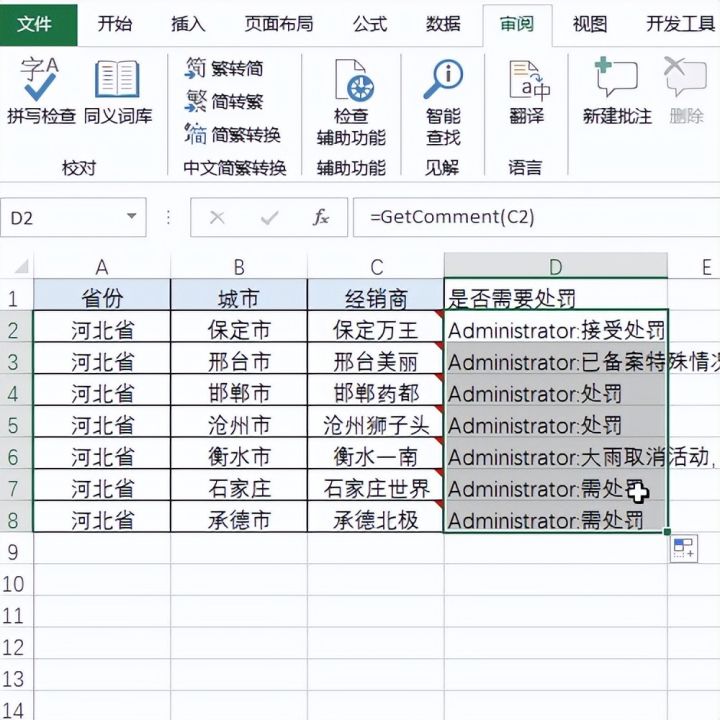
Task: Add a comment with 新建批注
Action: [617, 91]
